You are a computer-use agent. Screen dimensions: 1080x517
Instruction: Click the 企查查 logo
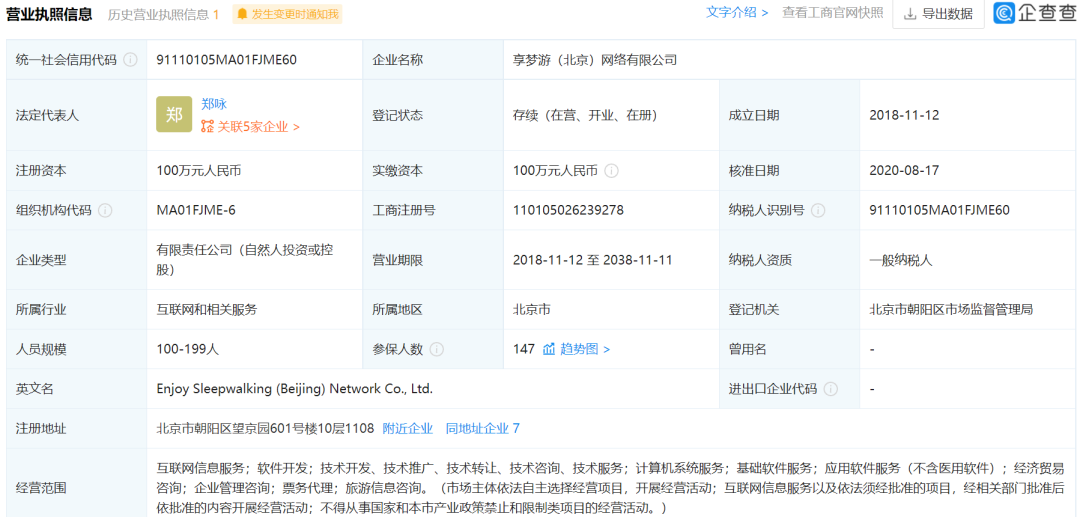[1033, 13]
